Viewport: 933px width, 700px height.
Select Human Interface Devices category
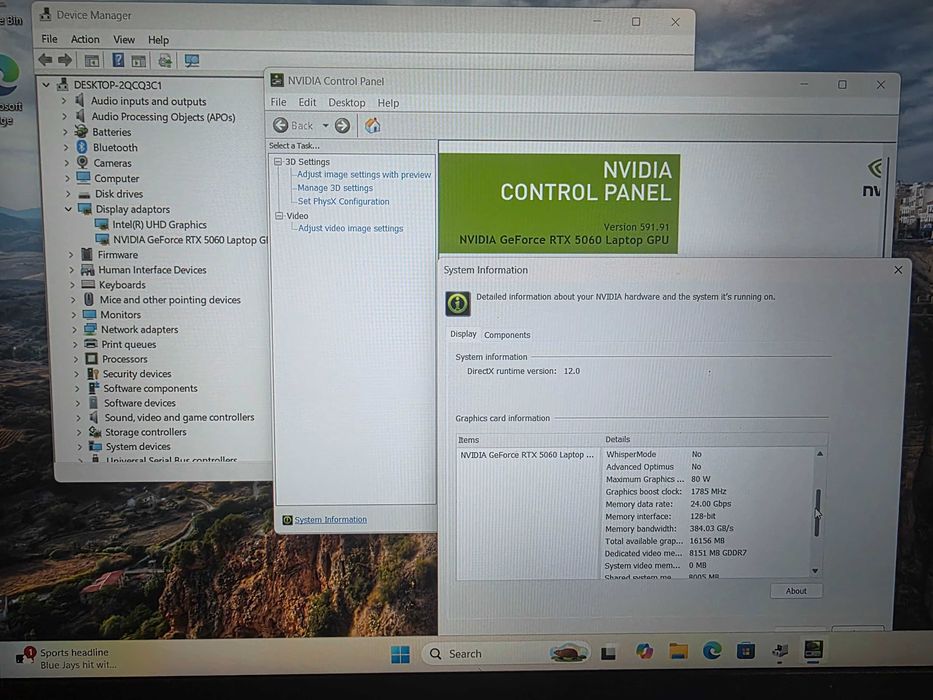coord(152,270)
